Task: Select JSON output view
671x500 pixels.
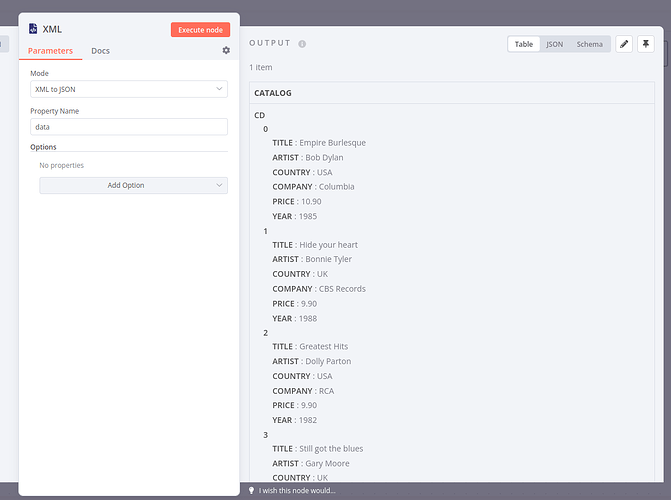Action: pos(555,44)
